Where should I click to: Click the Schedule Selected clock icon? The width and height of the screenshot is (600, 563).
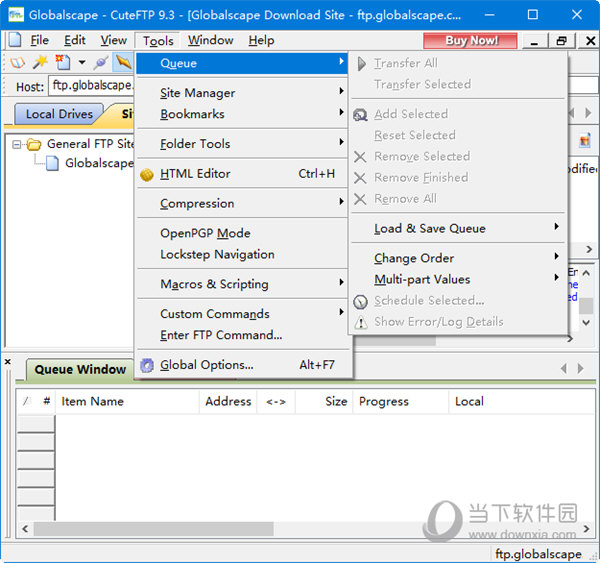360,302
